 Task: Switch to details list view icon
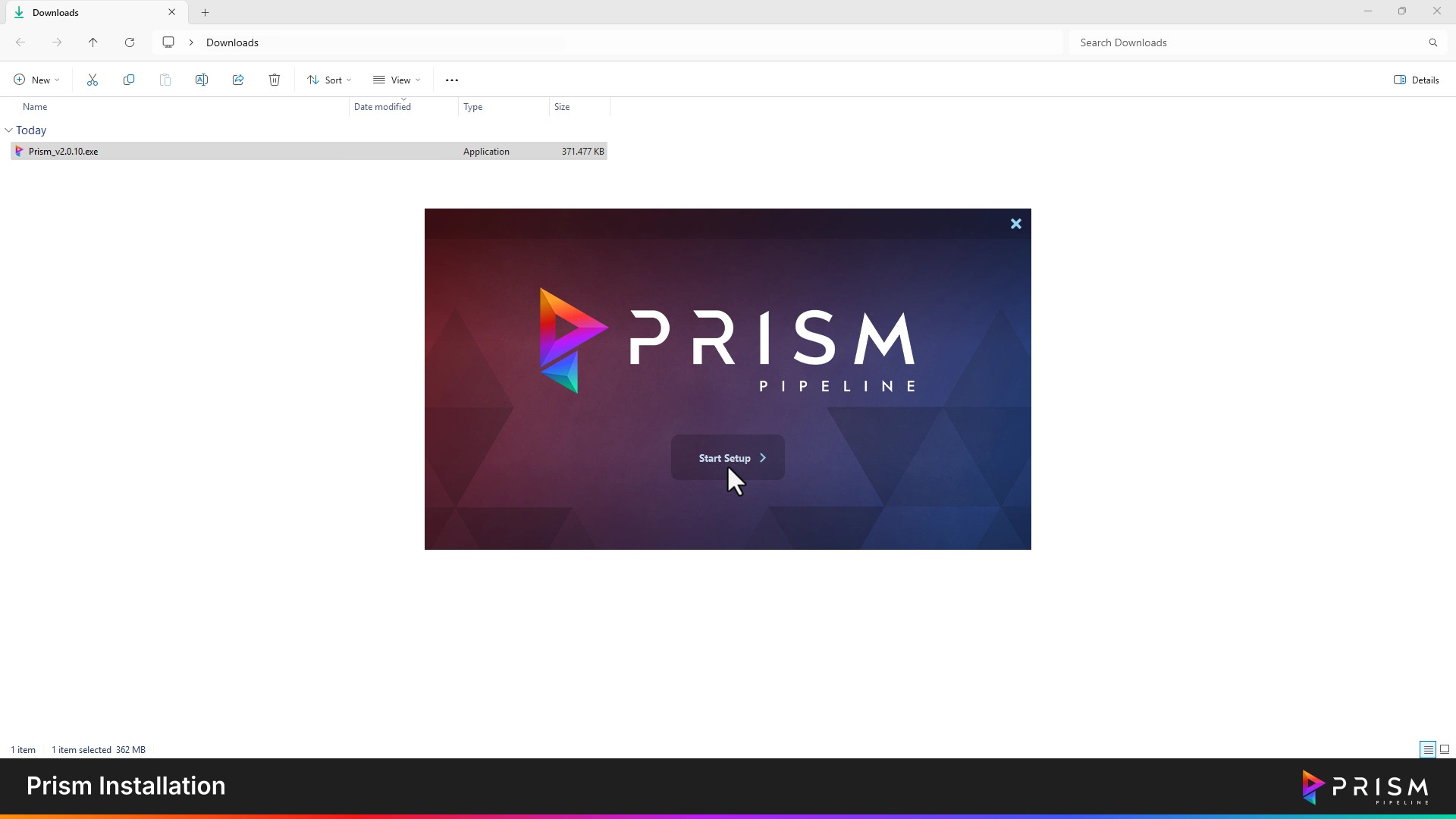(x=1428, y=749)
